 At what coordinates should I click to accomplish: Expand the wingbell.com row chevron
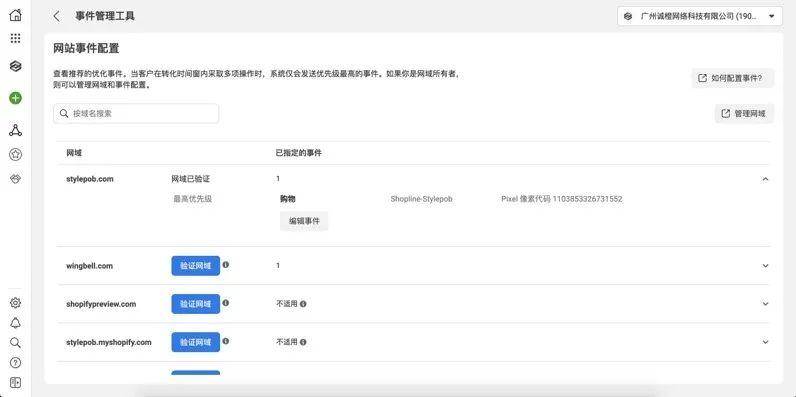[766, 266]
